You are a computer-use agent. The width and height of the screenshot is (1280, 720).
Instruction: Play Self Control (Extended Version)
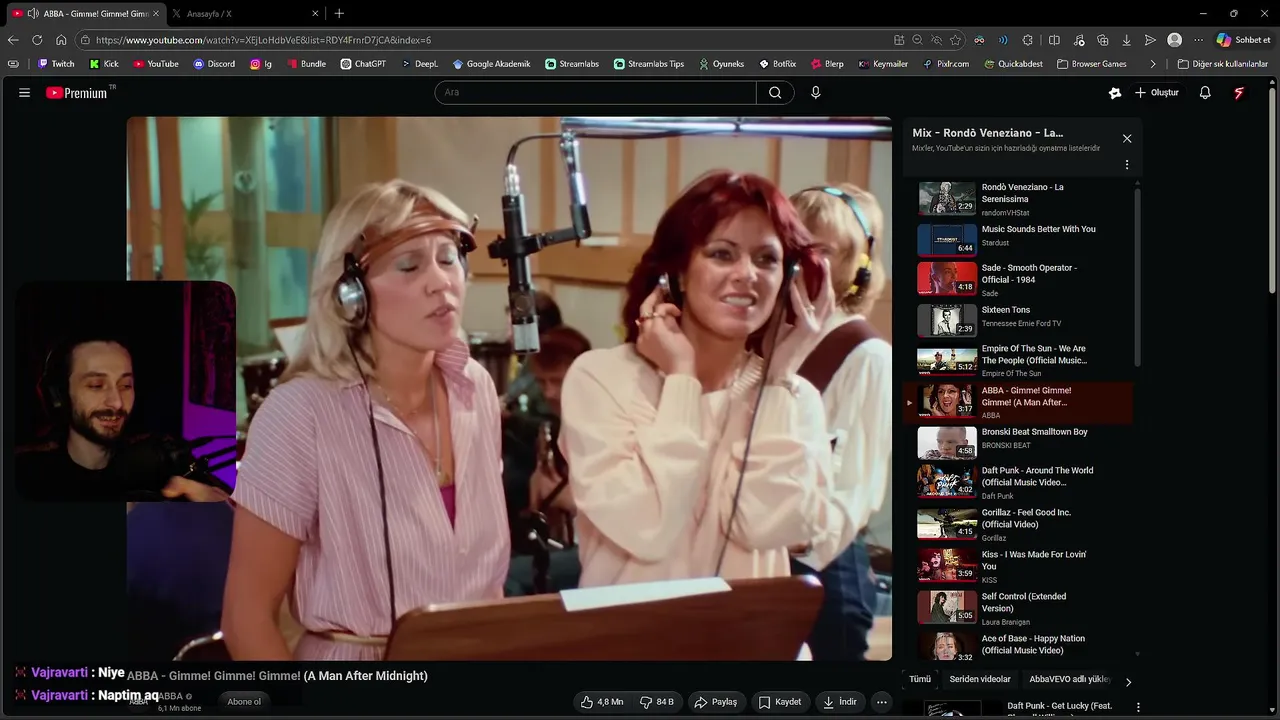pyautogui.click(x=1018, y=608)
